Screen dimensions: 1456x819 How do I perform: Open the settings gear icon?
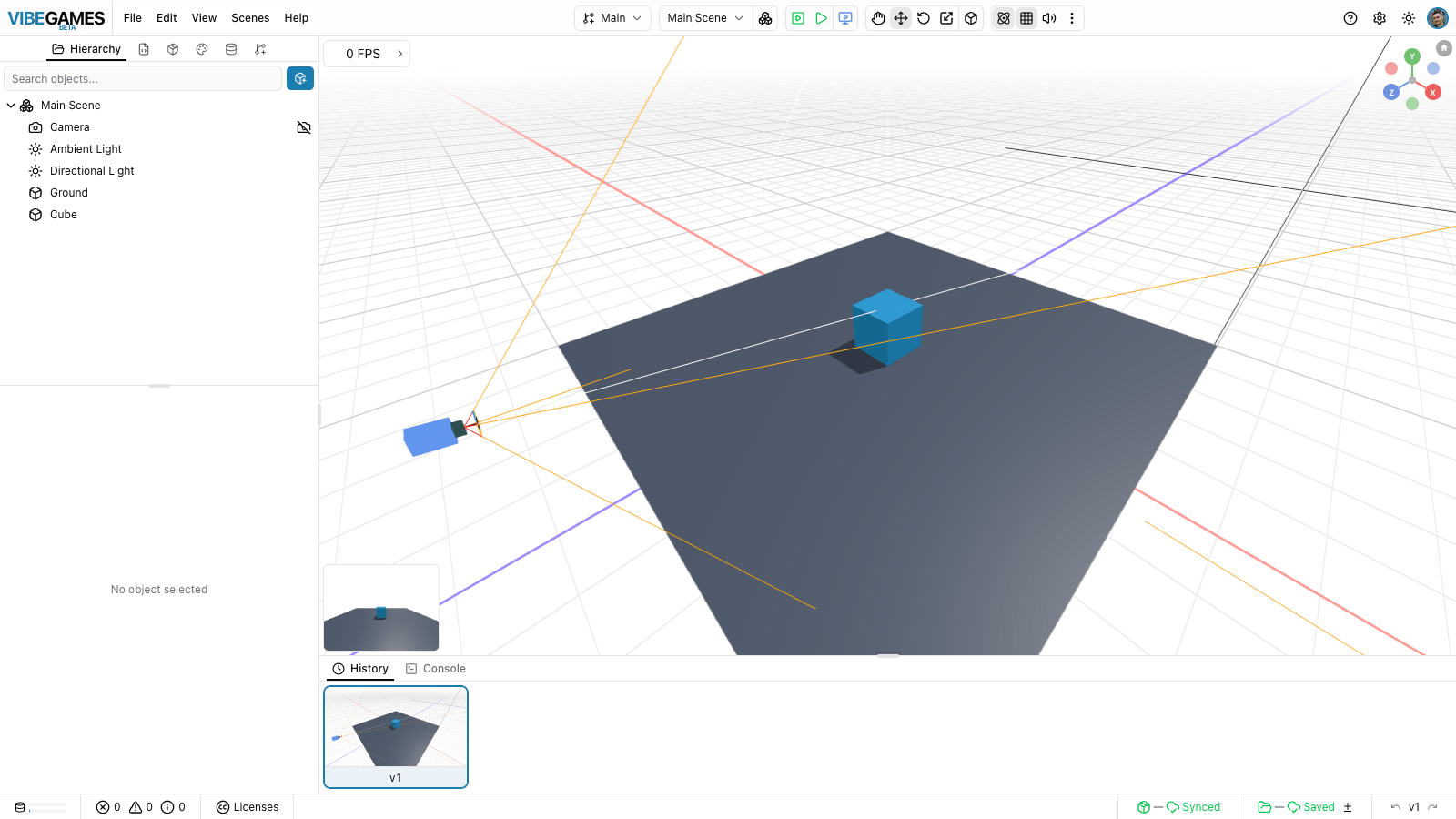tap(1380, 18)
